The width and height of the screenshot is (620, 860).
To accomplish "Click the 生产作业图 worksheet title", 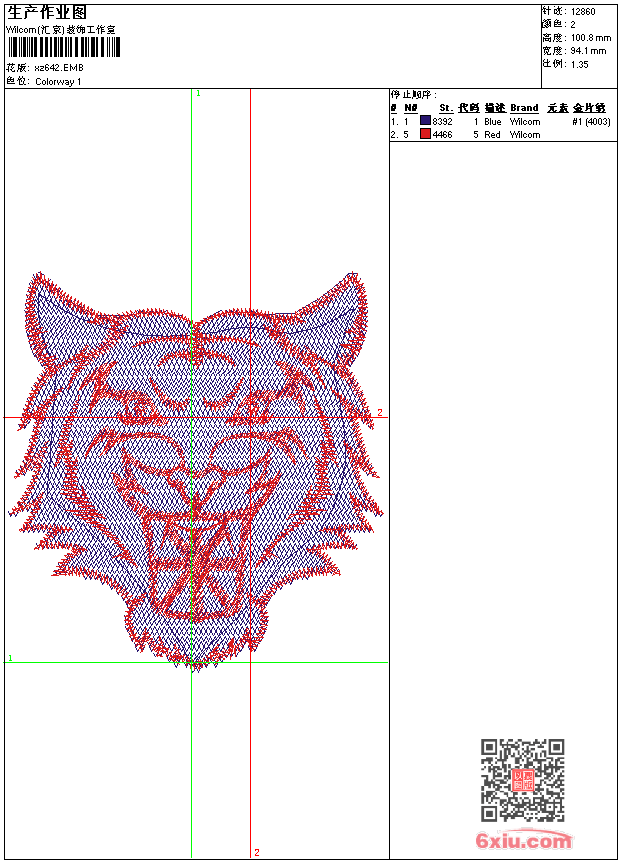I will coord(47,12).
